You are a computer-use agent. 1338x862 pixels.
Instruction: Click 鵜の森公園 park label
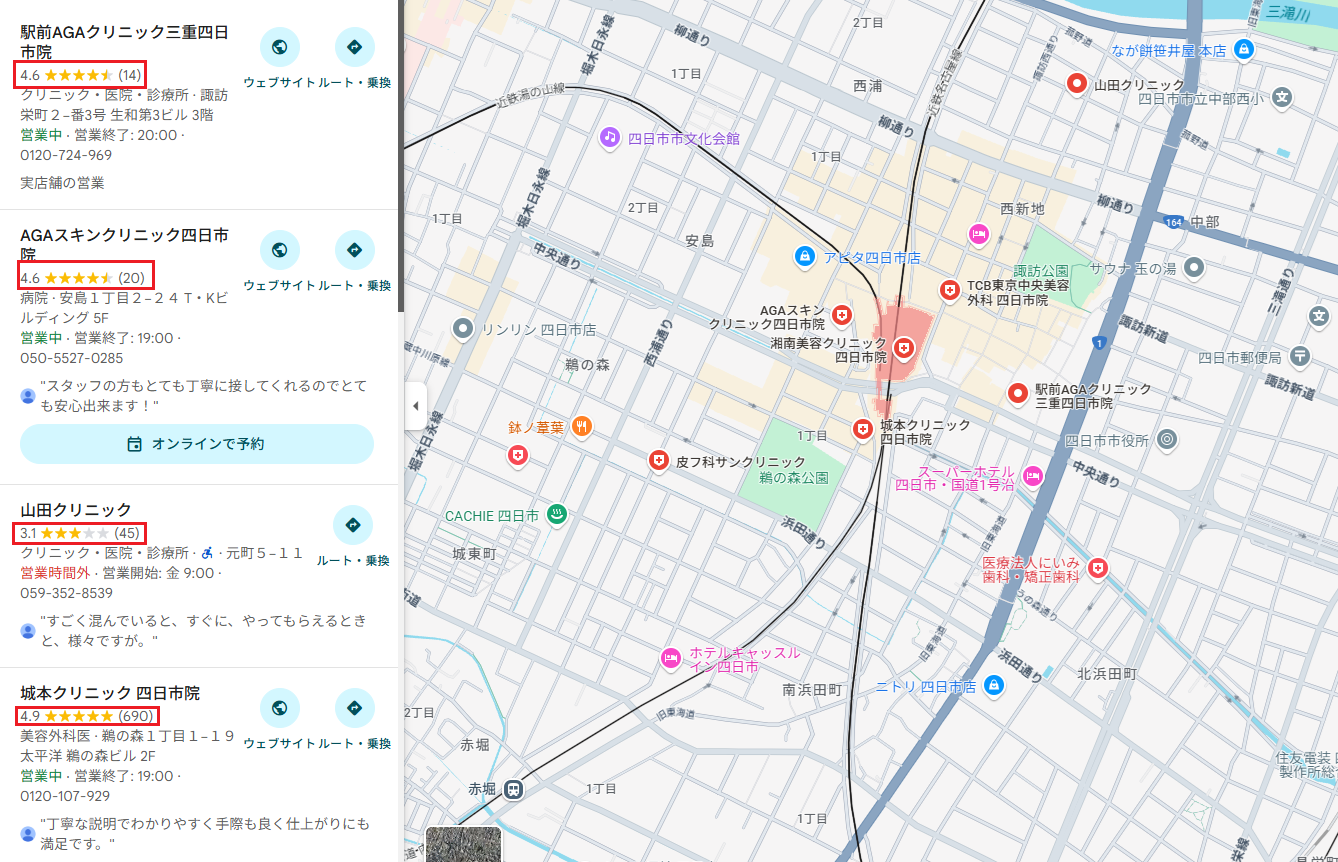click(x=794, y=478)
